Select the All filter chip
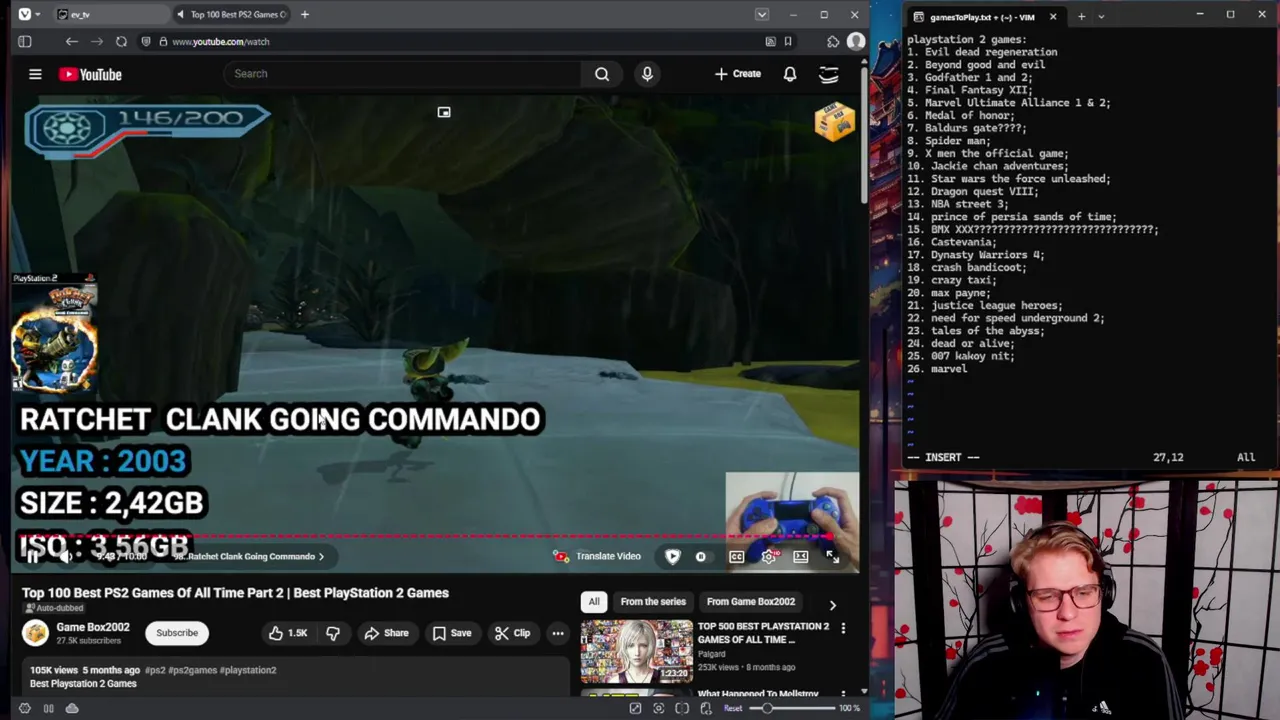 click(594, 601)
